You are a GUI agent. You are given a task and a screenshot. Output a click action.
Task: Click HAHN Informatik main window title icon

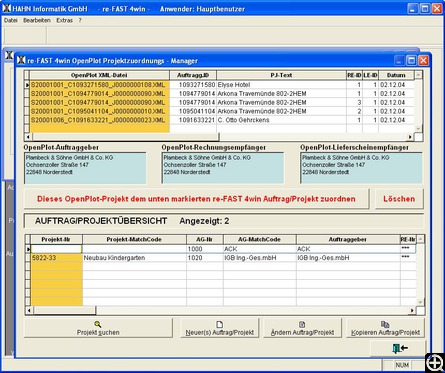tap(6, 9)
